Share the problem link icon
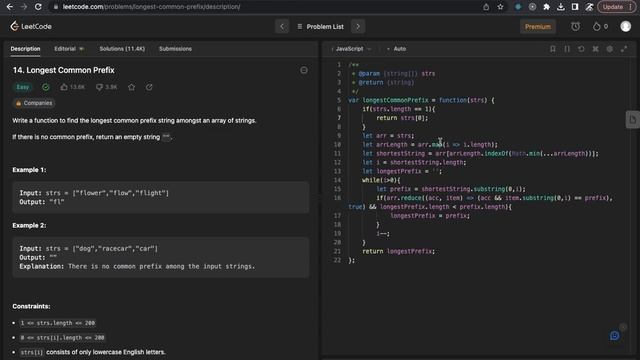Image resolution: width=640 pixels, height=360 pixels. point(149,87)
